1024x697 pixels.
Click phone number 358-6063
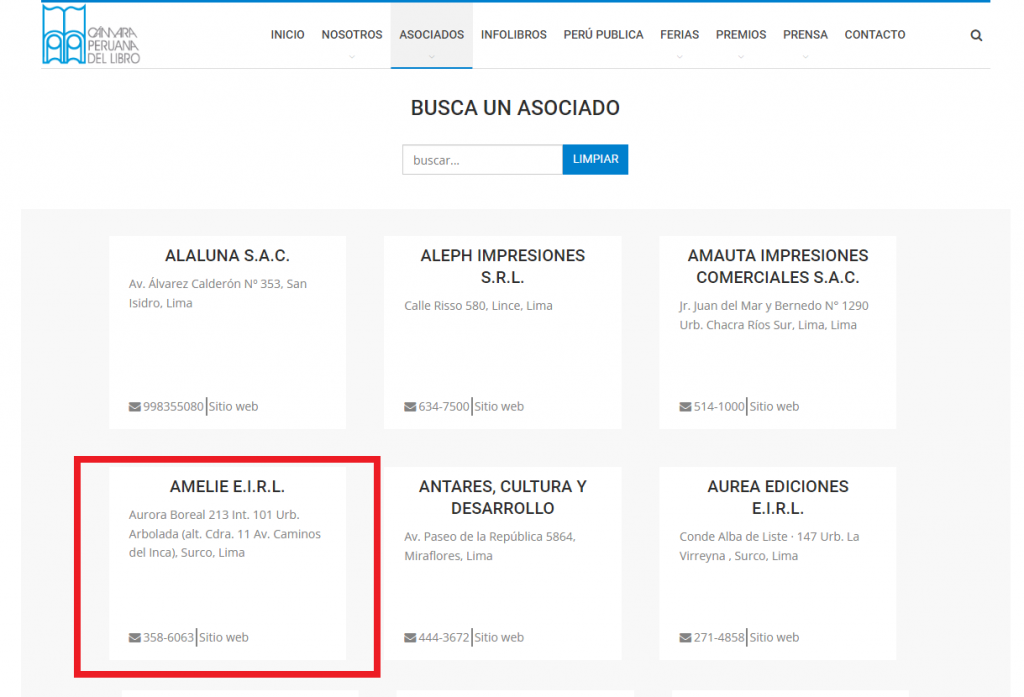pyautogui.click(x=168, y=637)
